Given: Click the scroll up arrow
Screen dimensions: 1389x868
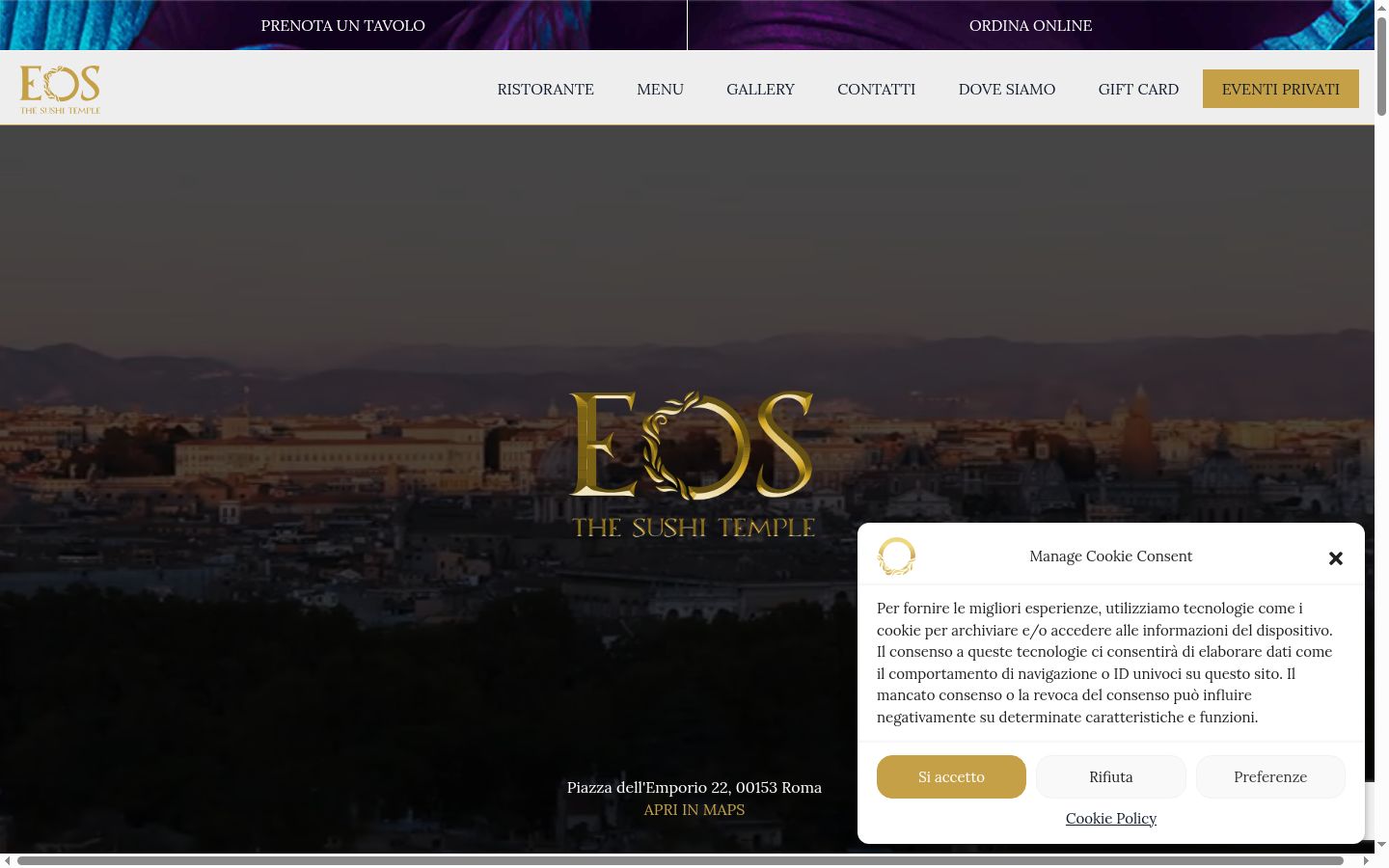Looking at the screenshot, I should coord(1381,7).
